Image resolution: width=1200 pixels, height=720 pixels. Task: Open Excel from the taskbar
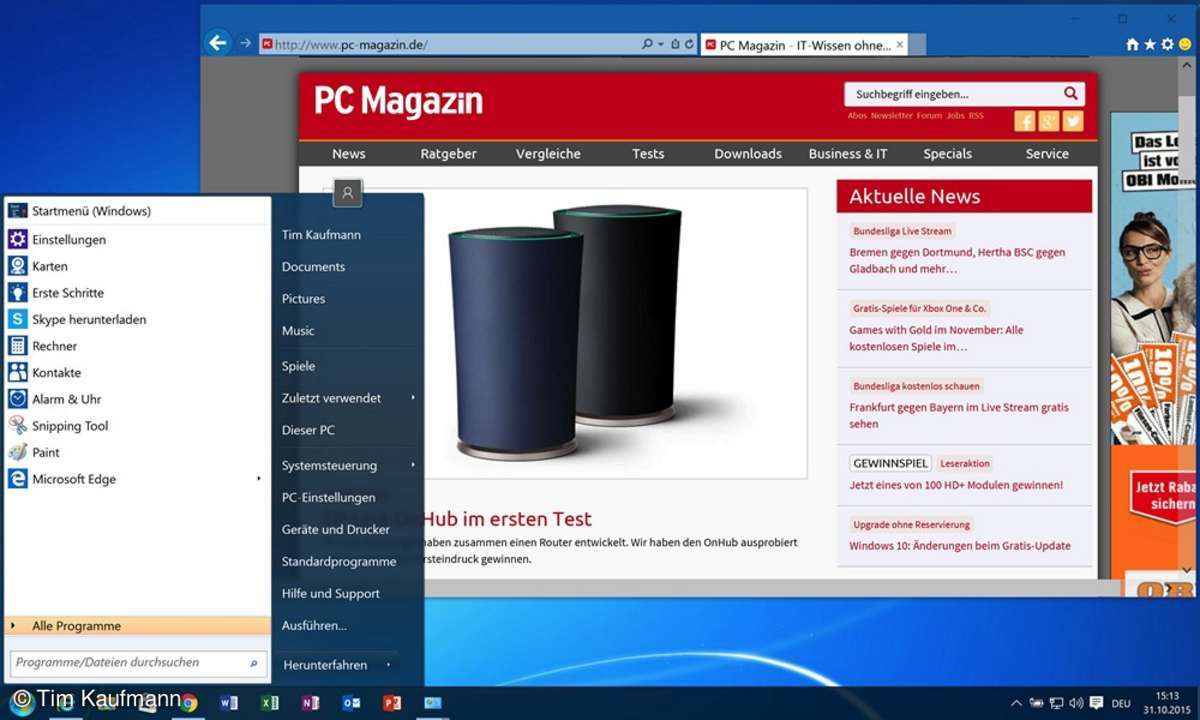tap(270, 703)
